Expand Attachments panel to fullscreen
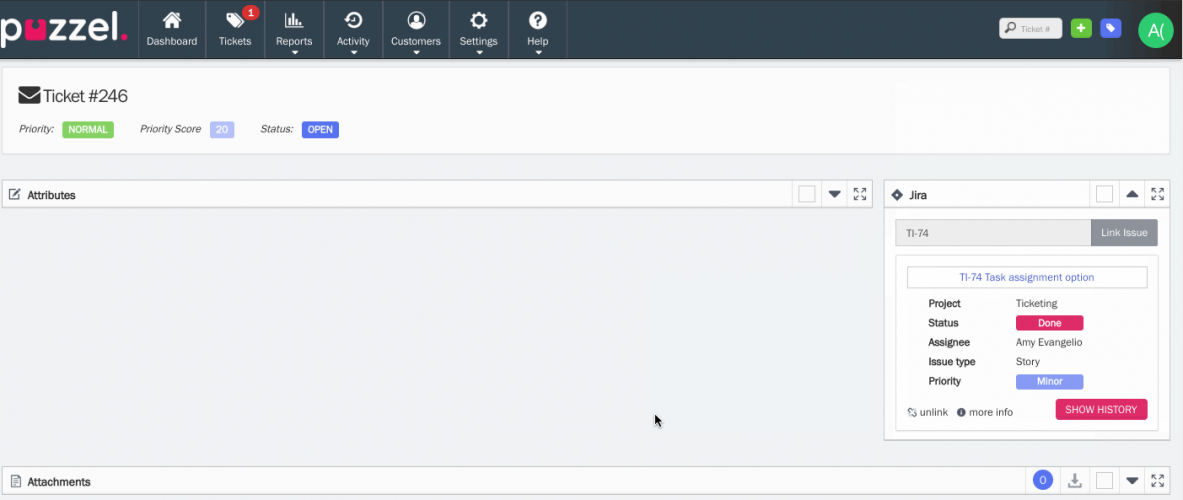Viewport: 1183px width, 500px height. click(1157, 481)
